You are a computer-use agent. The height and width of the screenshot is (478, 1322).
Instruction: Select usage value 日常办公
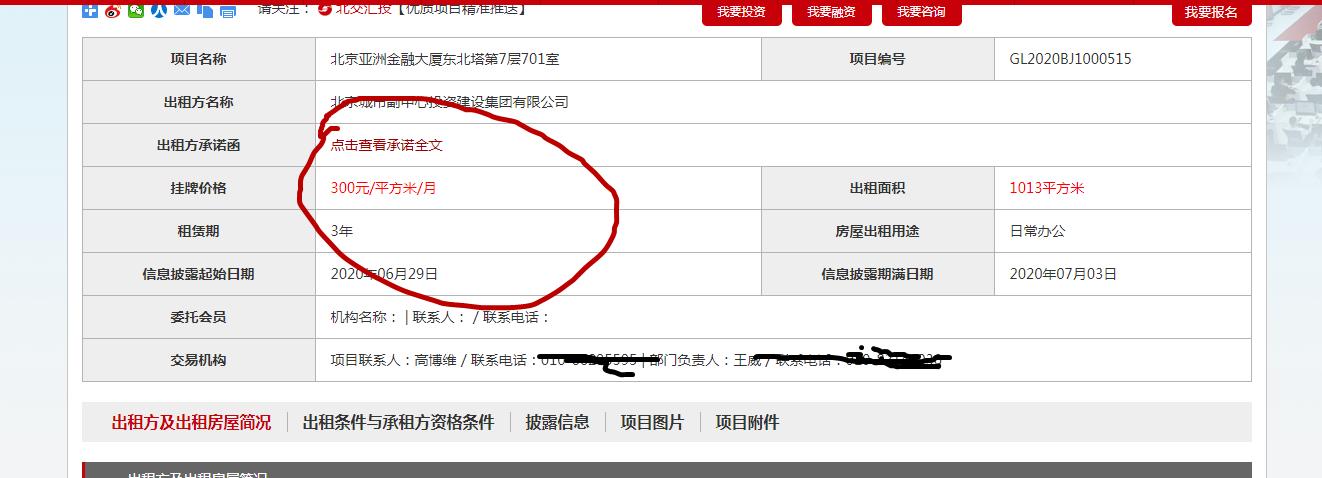[1038, 231]
